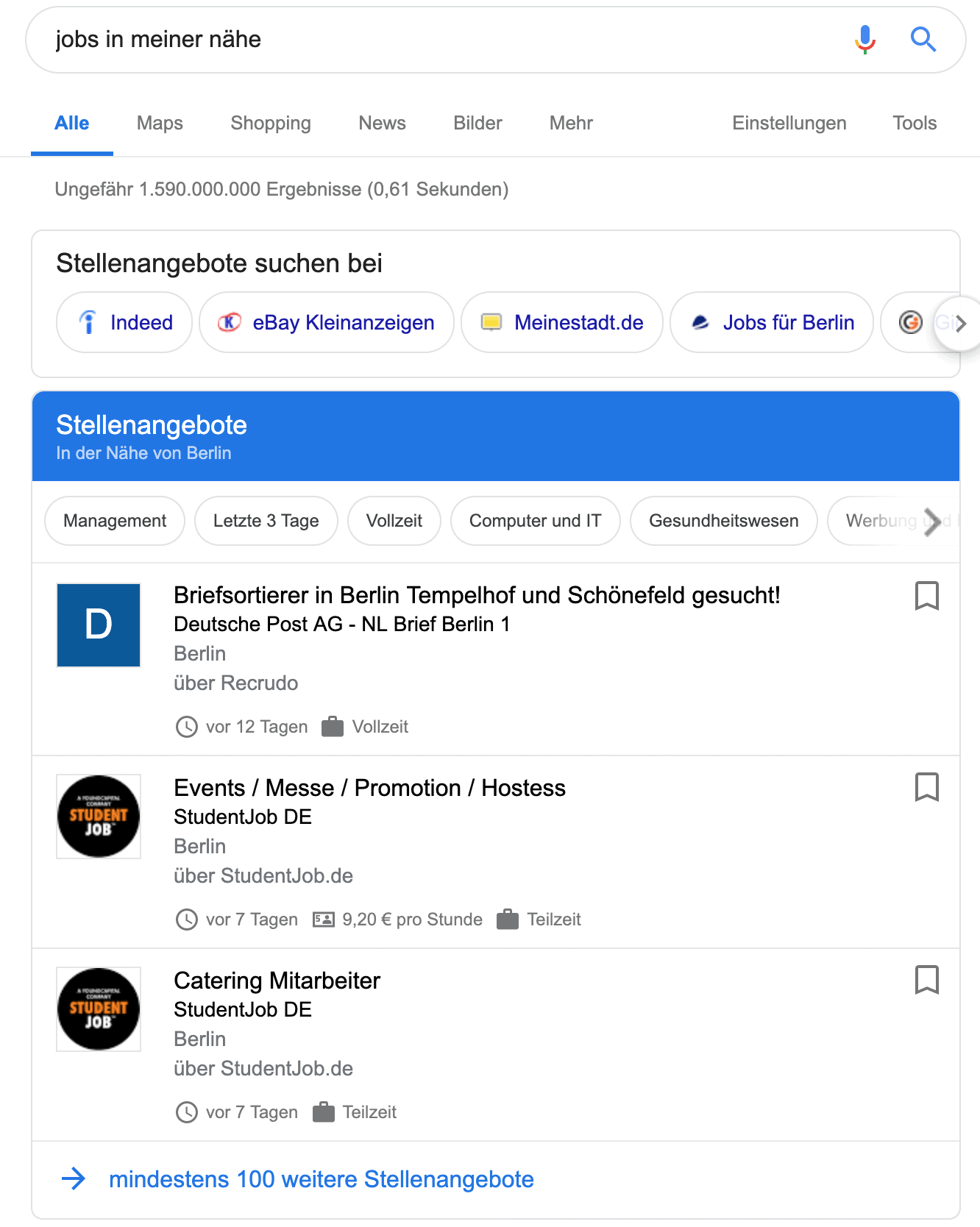Click the microphone voice search icon
This screenshot has height=1227, width=980.
point(865,39)
